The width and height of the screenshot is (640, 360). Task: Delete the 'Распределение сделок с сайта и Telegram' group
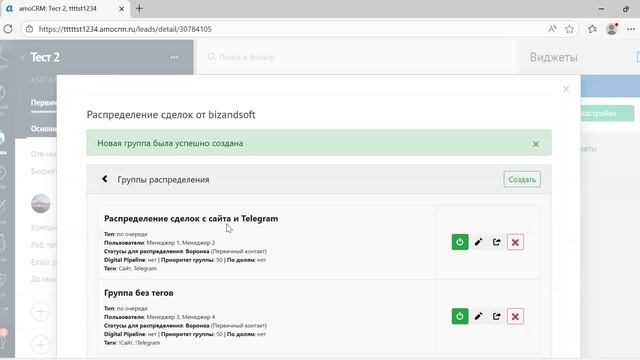[x=515, y=242]
